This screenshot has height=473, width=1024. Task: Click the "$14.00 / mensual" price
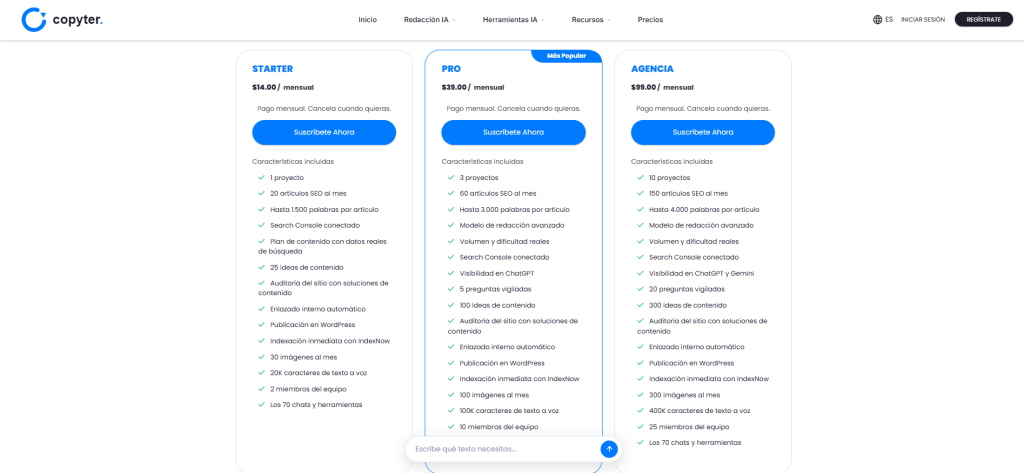pyautogui.click(x=283, y=88)
